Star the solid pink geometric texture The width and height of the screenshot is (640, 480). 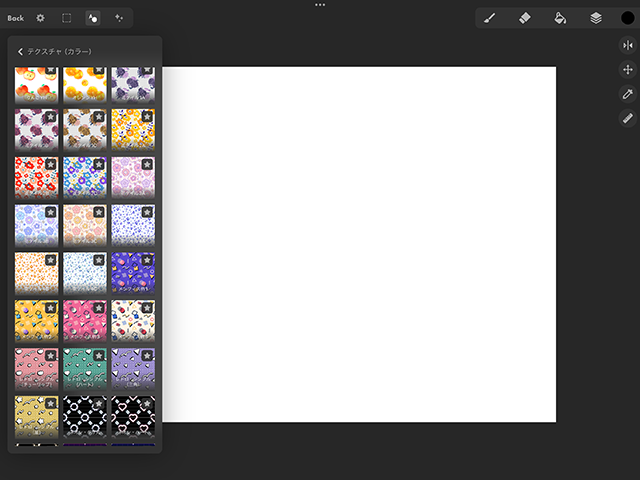coord(99,309)
